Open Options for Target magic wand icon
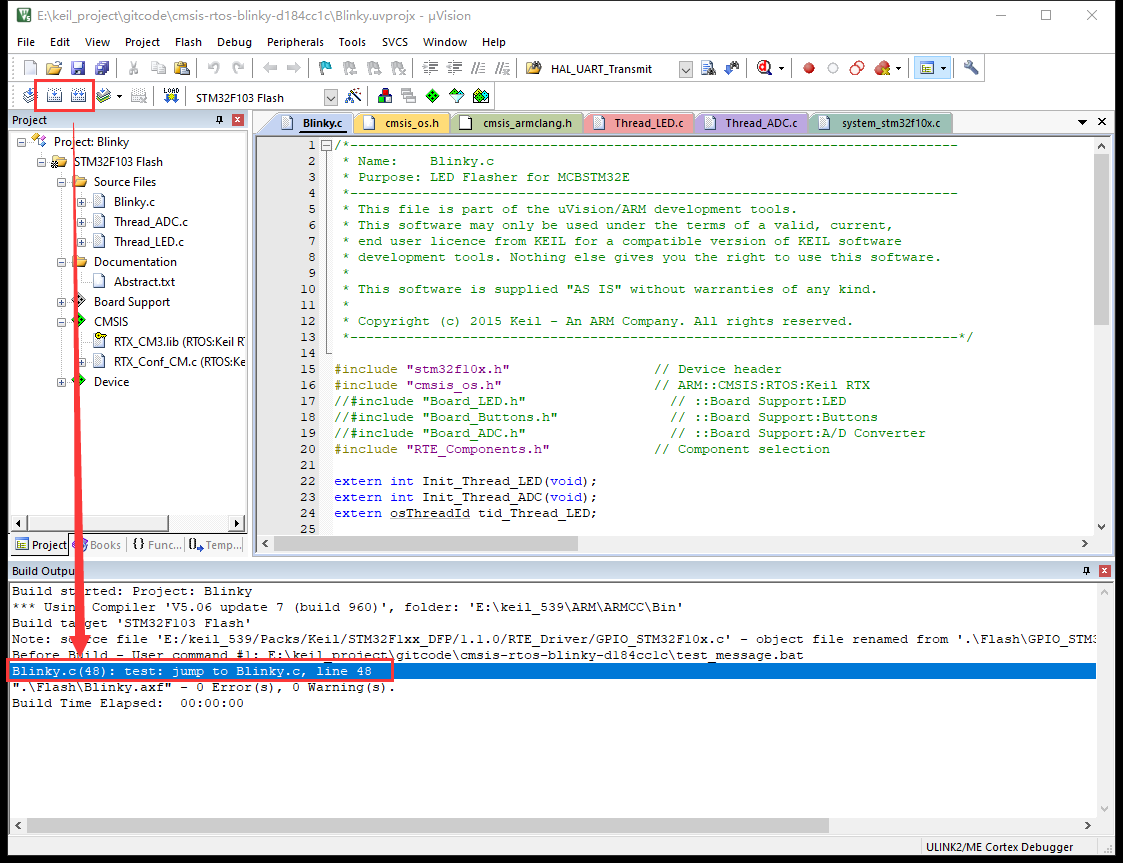1123x863 pixels. [x=353, y=96]
